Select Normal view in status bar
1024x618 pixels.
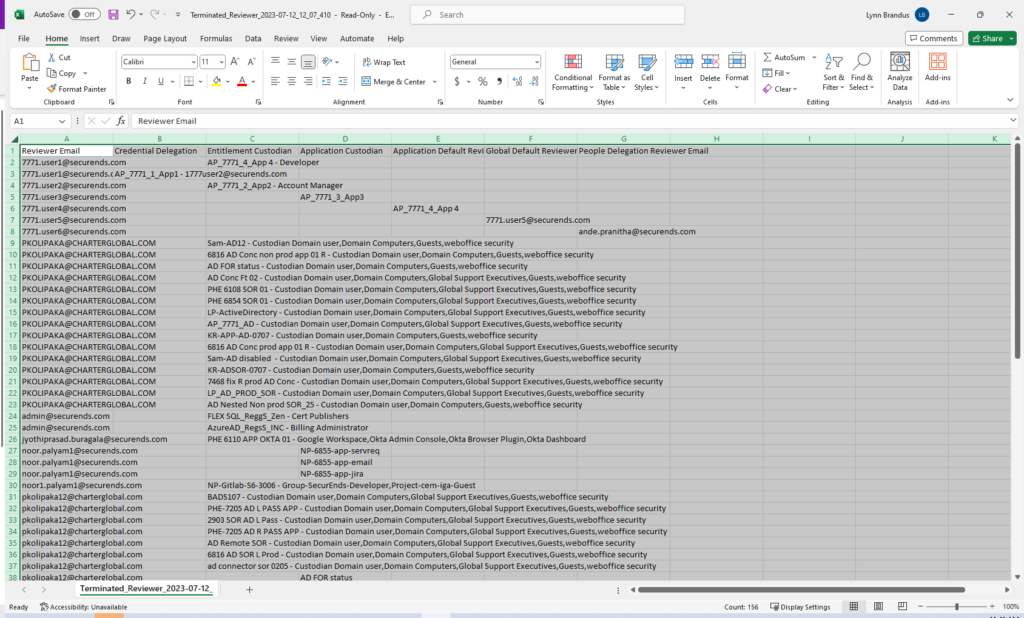854,606
